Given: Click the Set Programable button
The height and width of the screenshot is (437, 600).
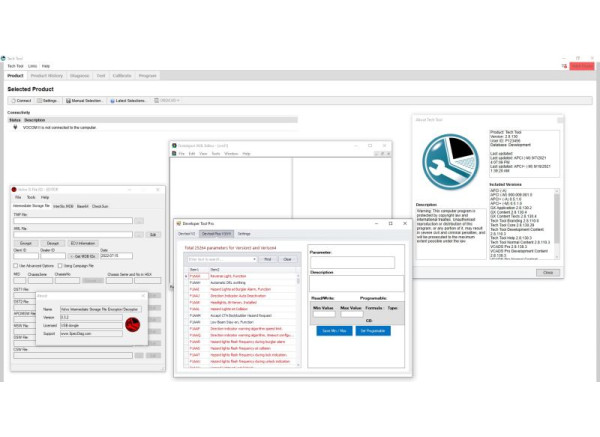Looking at the screenshot, I should pyautogui.click(x=372, y=330).
